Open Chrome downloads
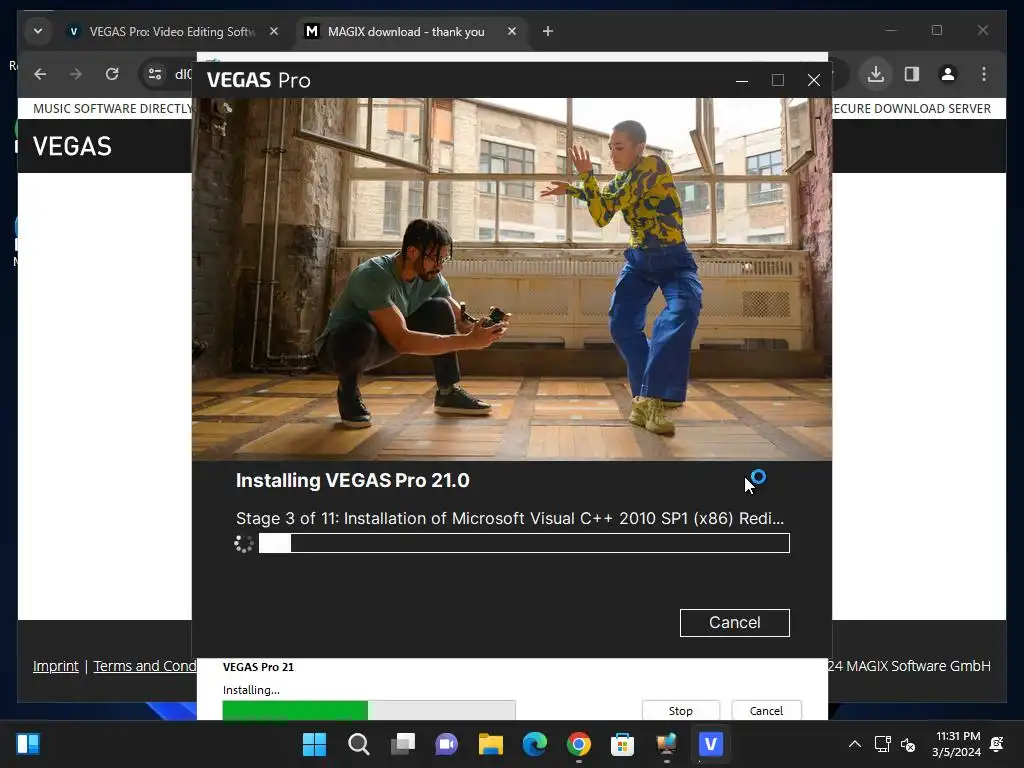The image size is (1024, 768). (x=876, y=74)
